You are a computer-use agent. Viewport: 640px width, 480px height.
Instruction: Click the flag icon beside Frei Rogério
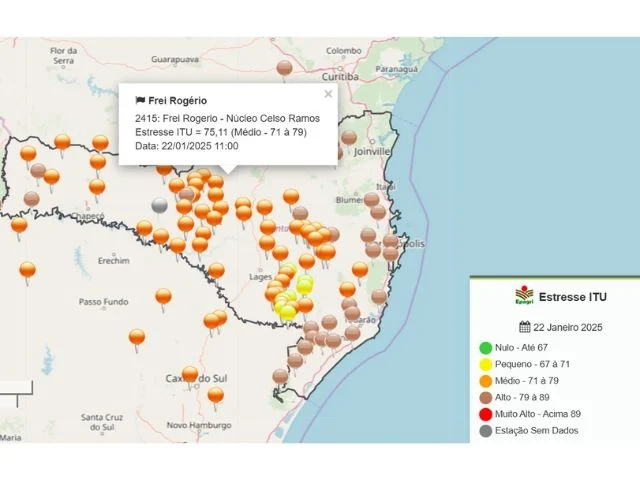click(140, 101)
